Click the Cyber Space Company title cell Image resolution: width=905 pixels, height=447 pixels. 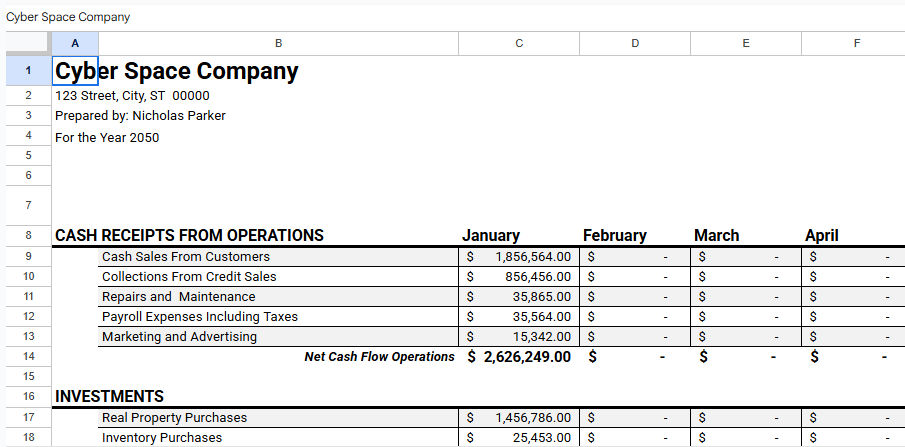pos(176,72)
